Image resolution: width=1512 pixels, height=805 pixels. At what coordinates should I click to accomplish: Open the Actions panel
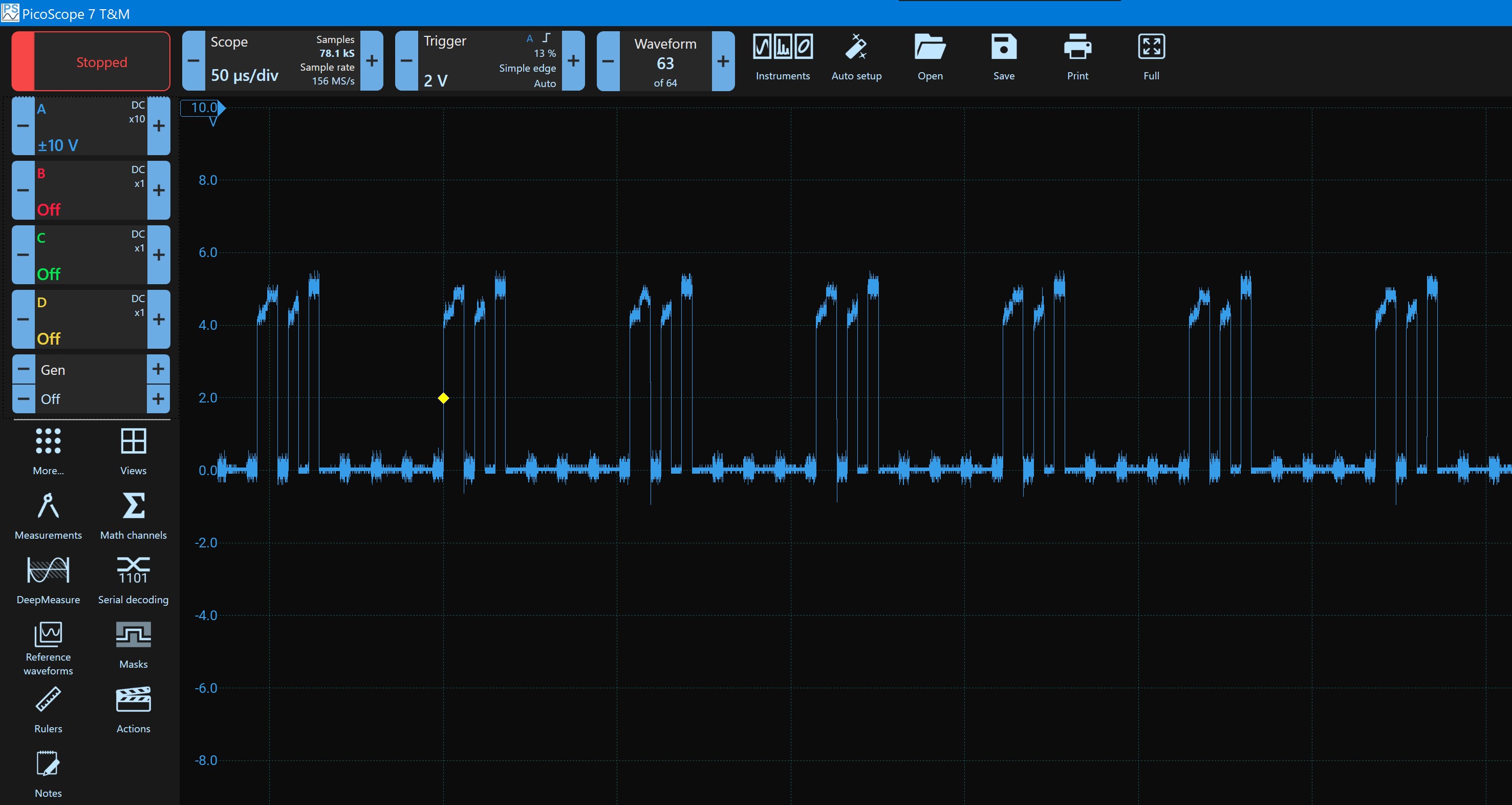pyautogui.click(x=133, y=709)
